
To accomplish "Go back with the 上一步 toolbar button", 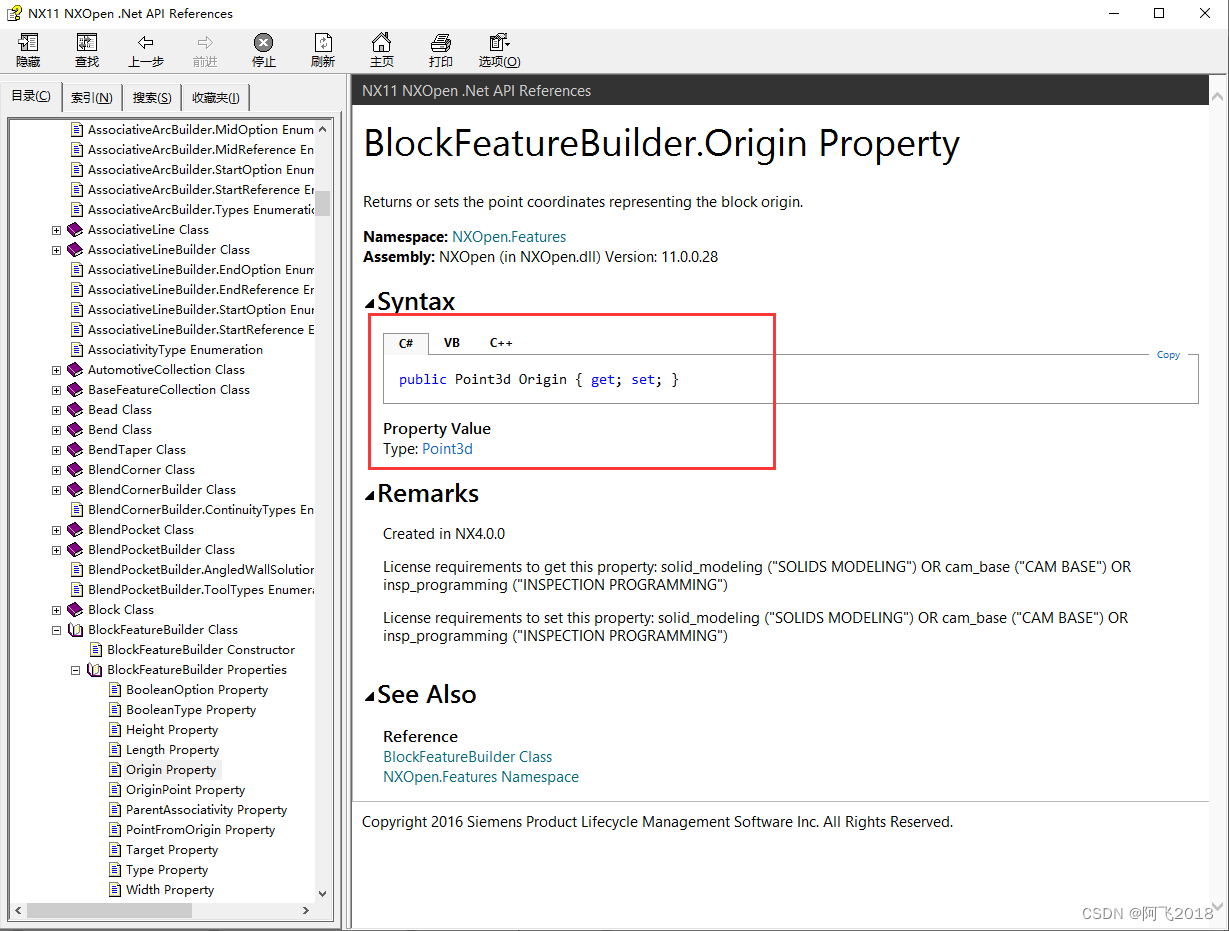I will pyautogui.click(x=146, y=50).
